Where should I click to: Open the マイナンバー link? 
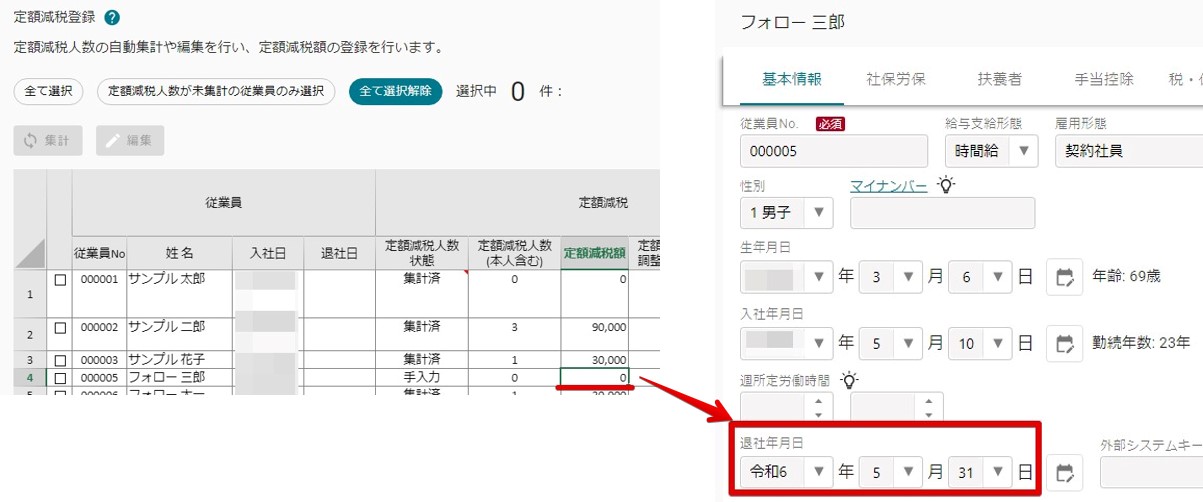click(x=888, y=185)
